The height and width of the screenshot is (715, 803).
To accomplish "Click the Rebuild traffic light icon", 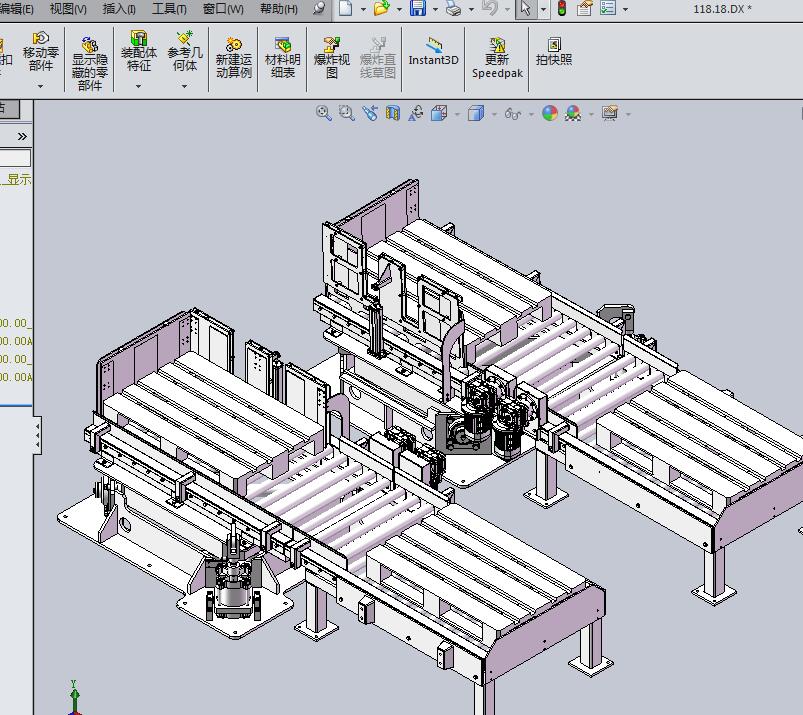I will (562, 8).
